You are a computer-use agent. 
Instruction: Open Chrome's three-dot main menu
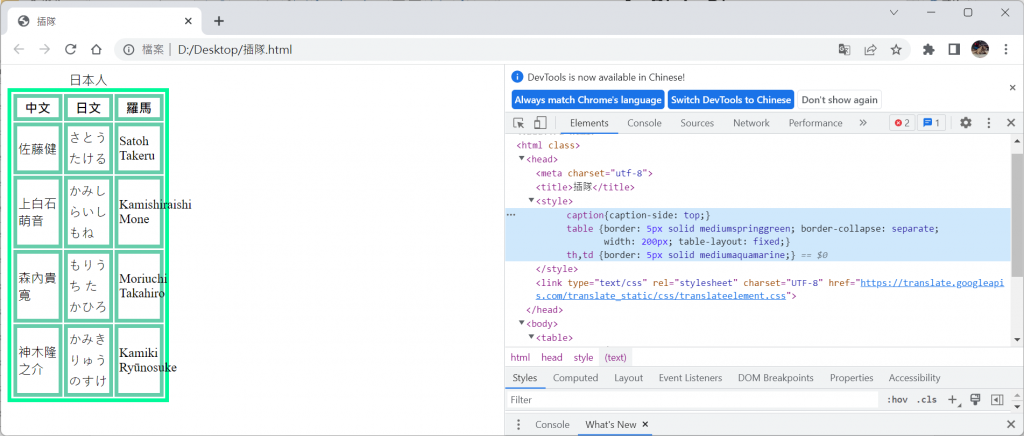pos(1006,50)
